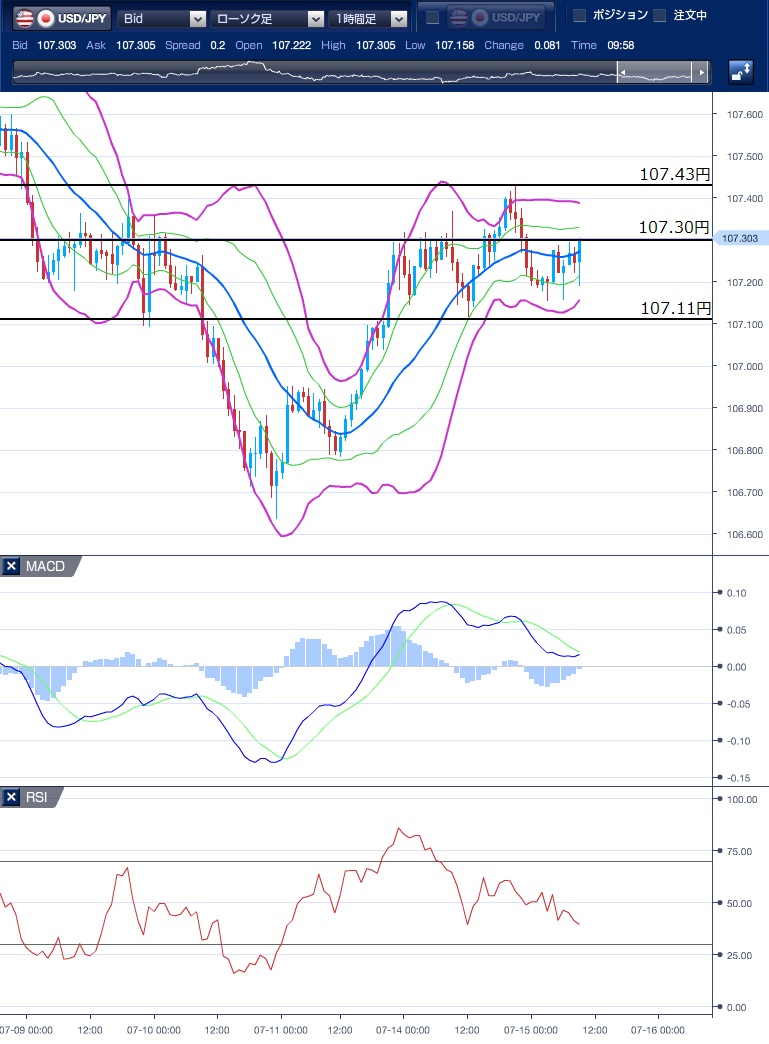Screen dimensions: 769x1044
Task: Enable the ポジション checkbox
Action: (579, 16)
